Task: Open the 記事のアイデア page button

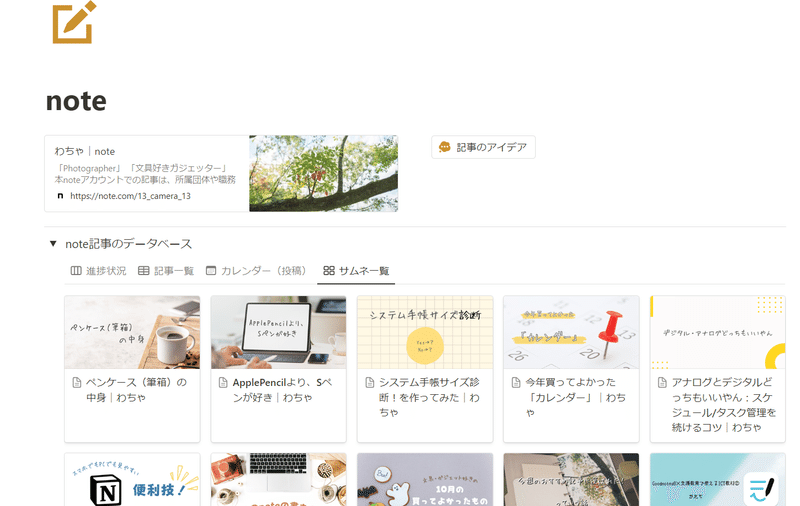Action: [x=483, y=147]
